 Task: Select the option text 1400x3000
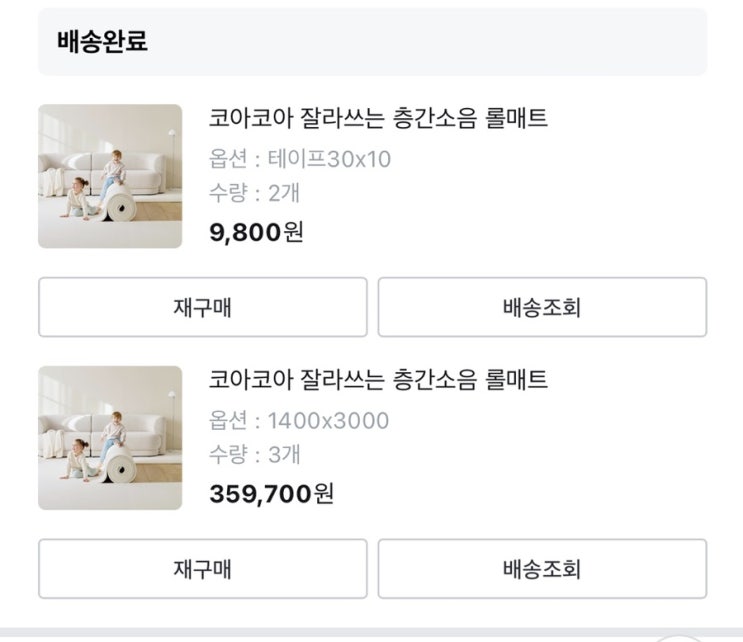click(328, 421)
